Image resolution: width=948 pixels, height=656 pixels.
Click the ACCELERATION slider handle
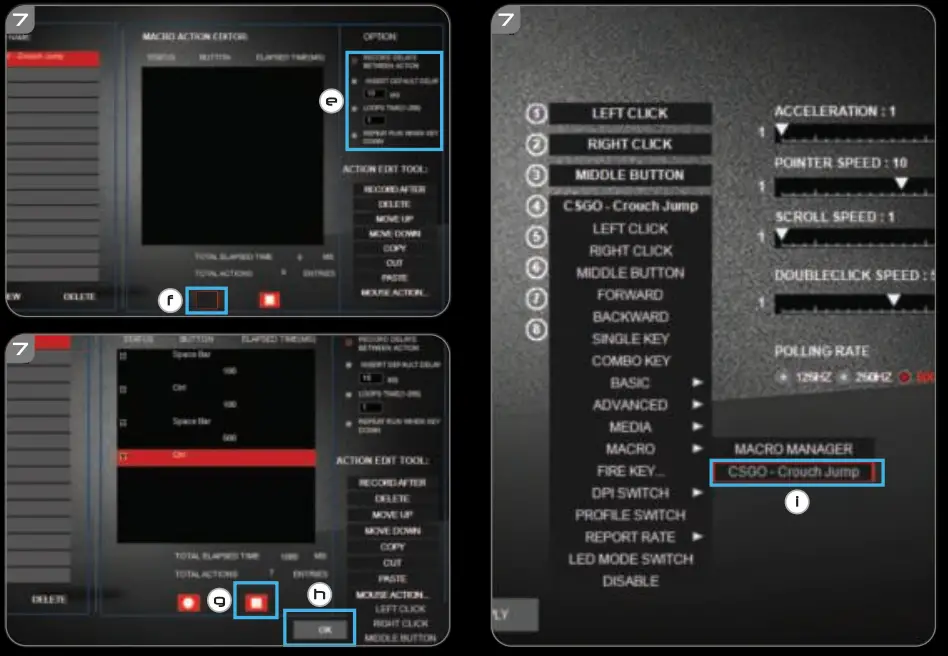point(782,129)
